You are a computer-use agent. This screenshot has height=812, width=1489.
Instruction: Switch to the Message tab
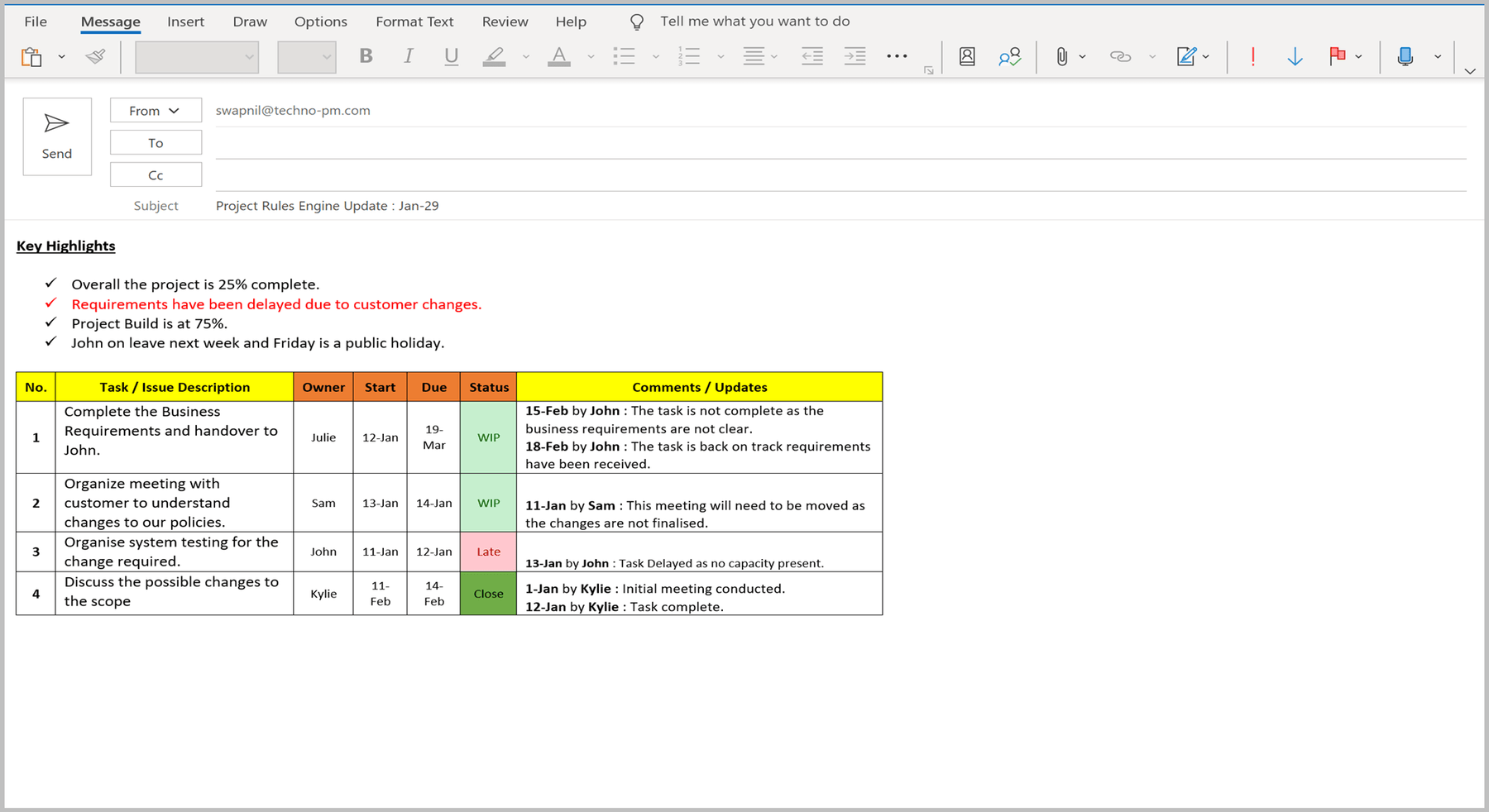(x=111, y=21)
